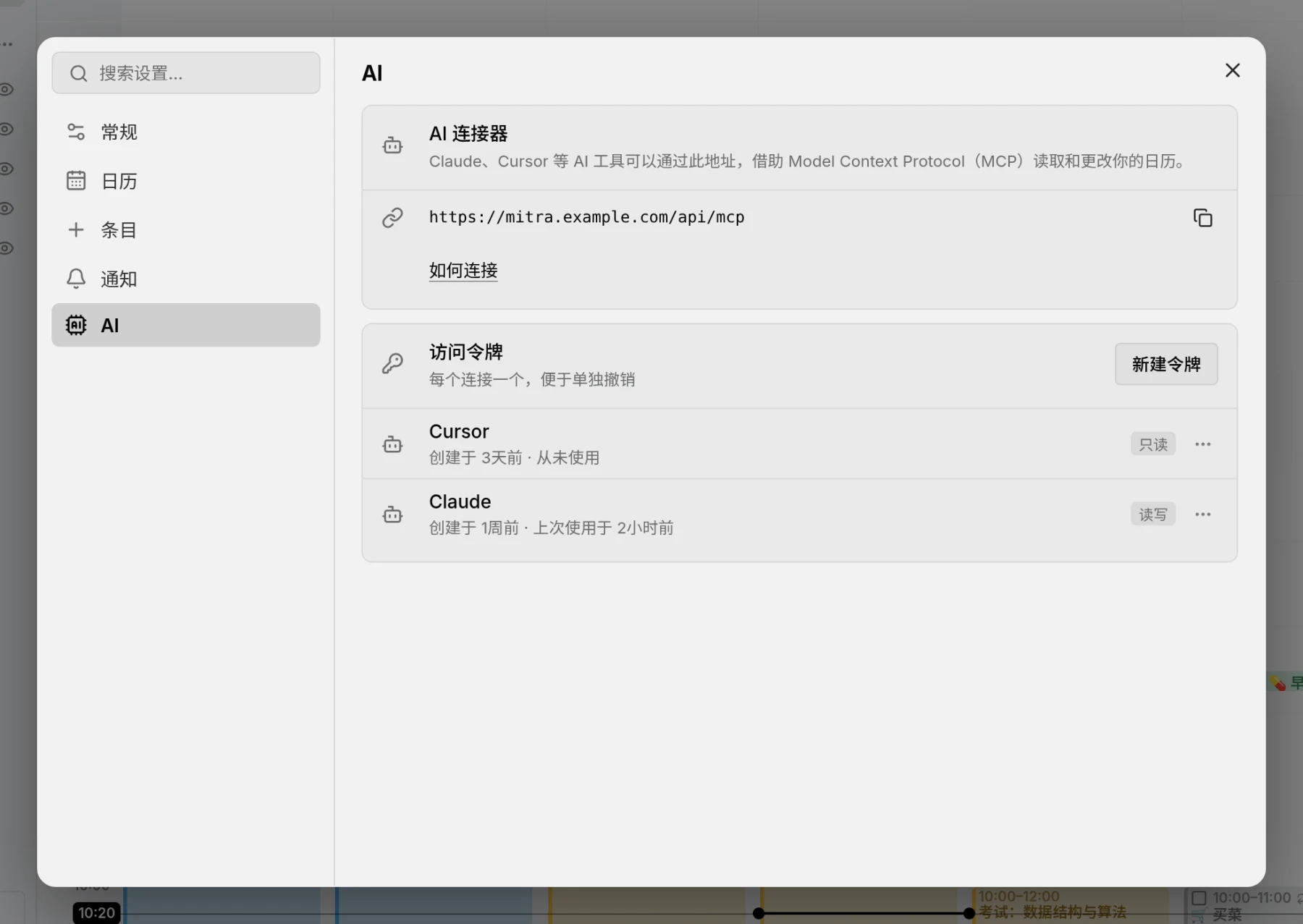The image size is (1303, 924).
Task: Click the 10:20 time marker in background calendar
Action: [x=96, y=912]
